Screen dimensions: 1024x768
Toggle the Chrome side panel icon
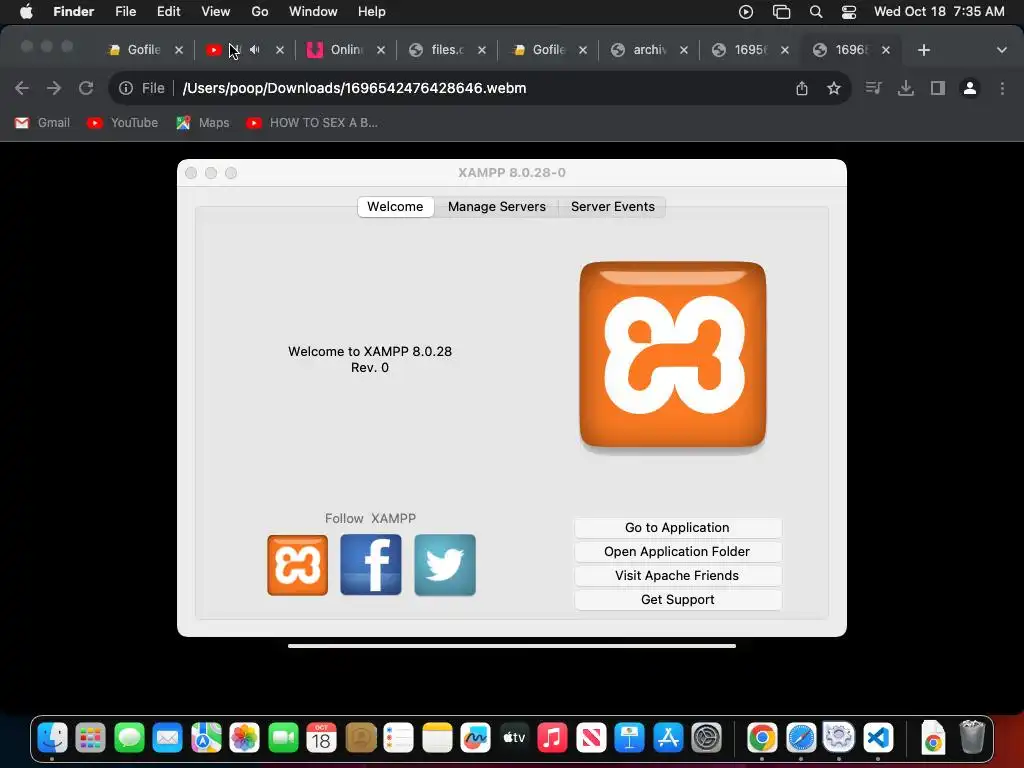(938, 88)
